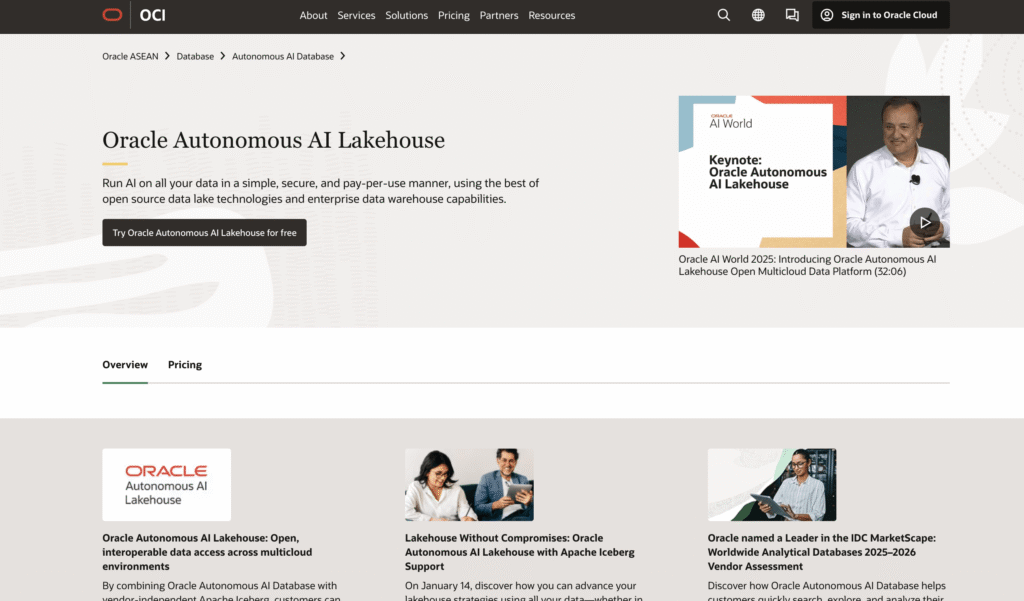The width and height of the screenshot is (1024, 601).
Task: Click the Oracle Autonomous AI Lakehouse logo card
Action: (166, 484)
